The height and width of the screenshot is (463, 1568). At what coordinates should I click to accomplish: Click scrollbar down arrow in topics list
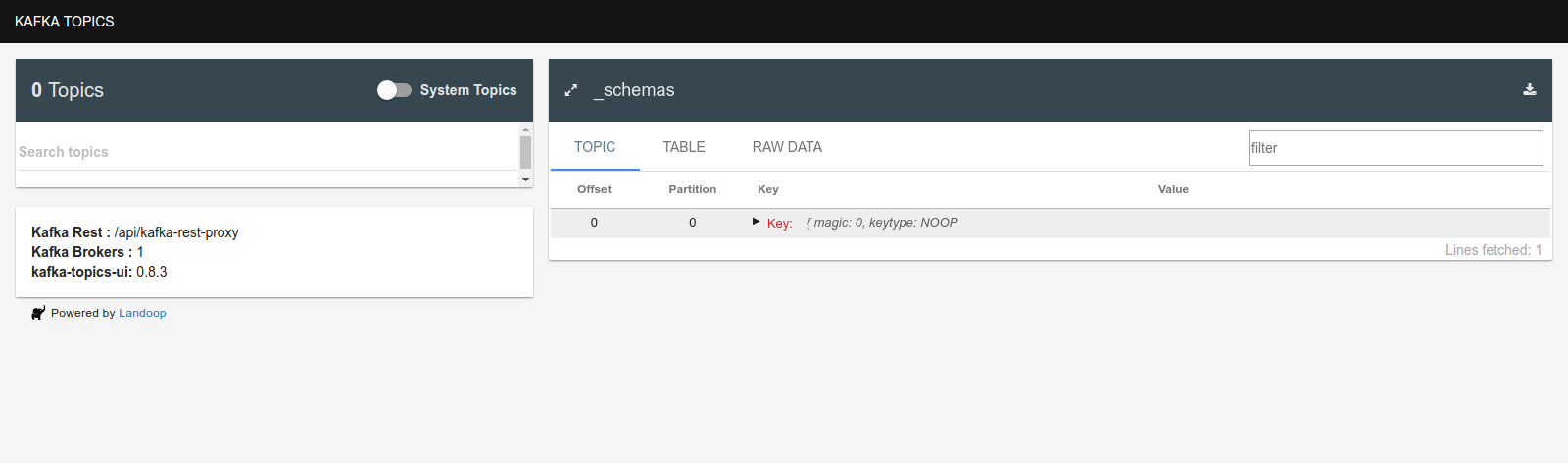click(x=525, y=180)
